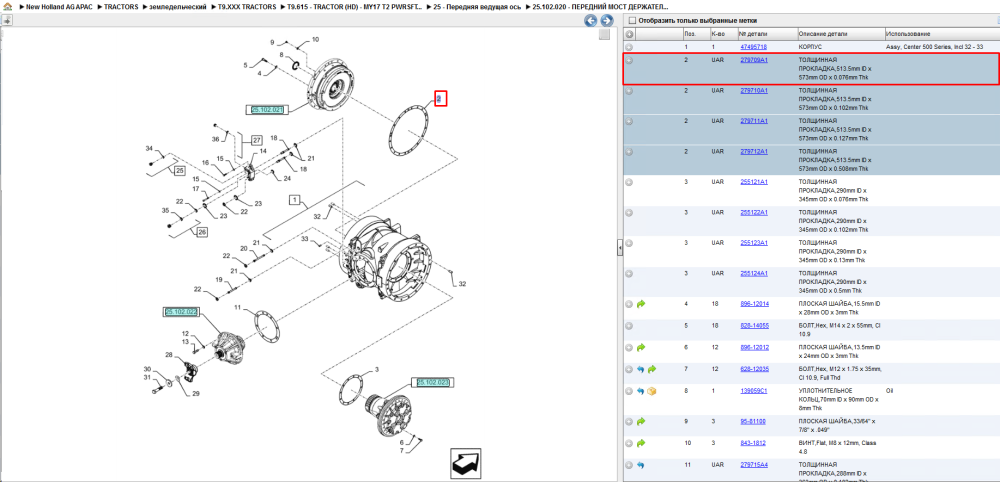Screen dimensions: 1000x482
Task: Click 'КОРПУС' description text
Action: coord(811,47)
